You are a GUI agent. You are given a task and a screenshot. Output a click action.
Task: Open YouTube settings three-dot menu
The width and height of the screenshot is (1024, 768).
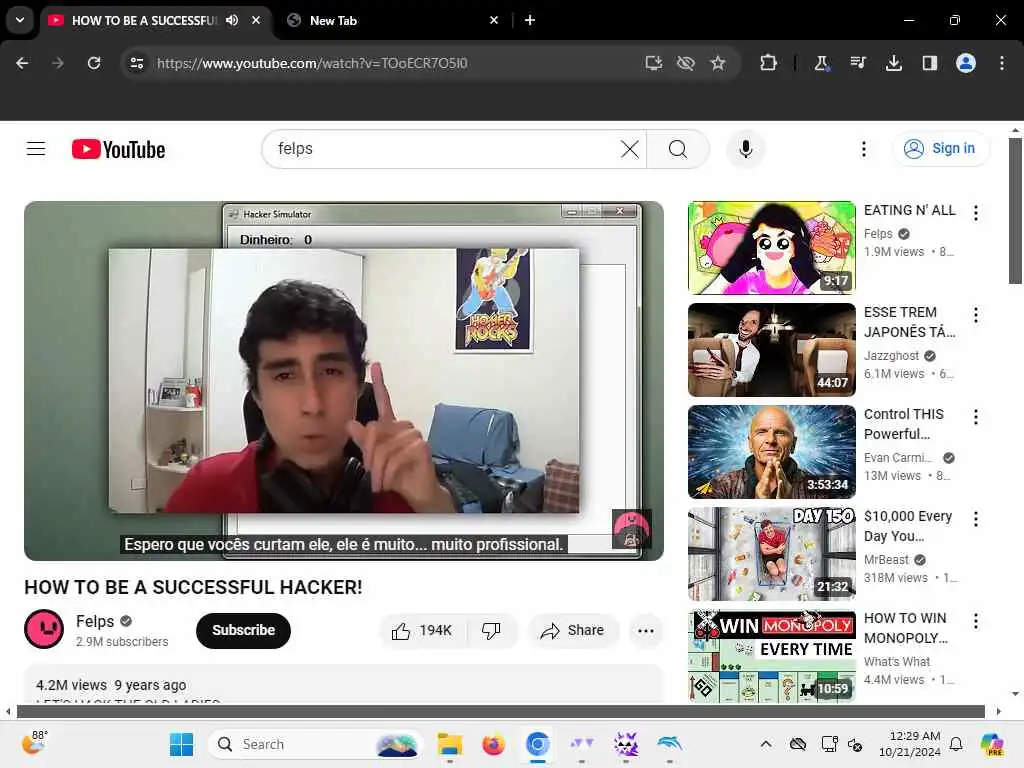pyautogui.click(x=863, y=149)
